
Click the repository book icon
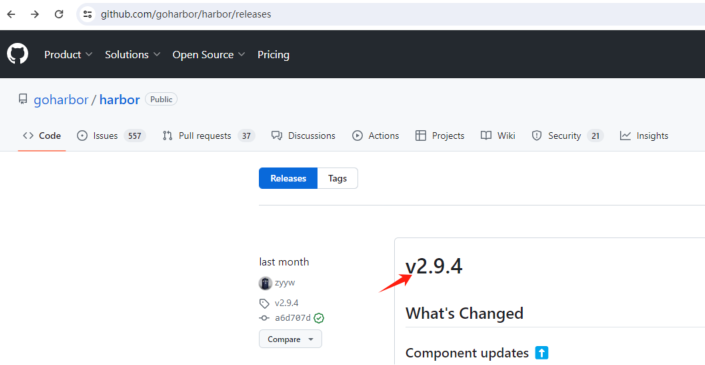(x=22, y=99)
